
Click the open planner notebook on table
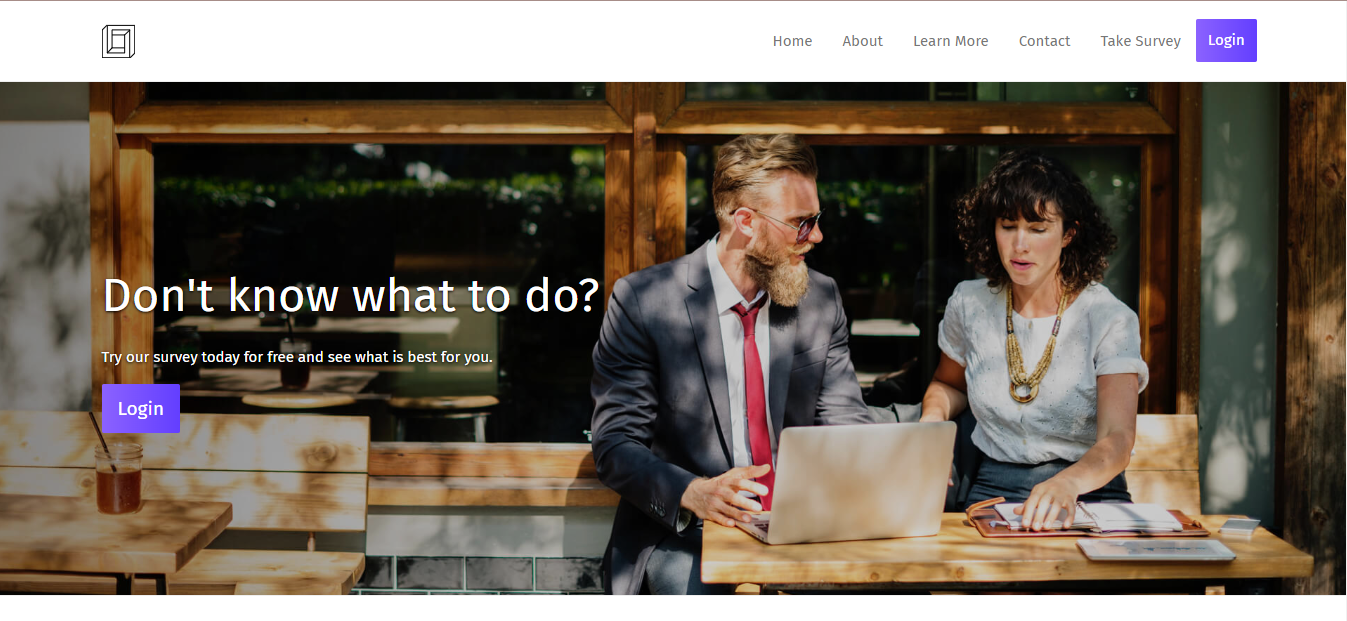coord(1085,516)
